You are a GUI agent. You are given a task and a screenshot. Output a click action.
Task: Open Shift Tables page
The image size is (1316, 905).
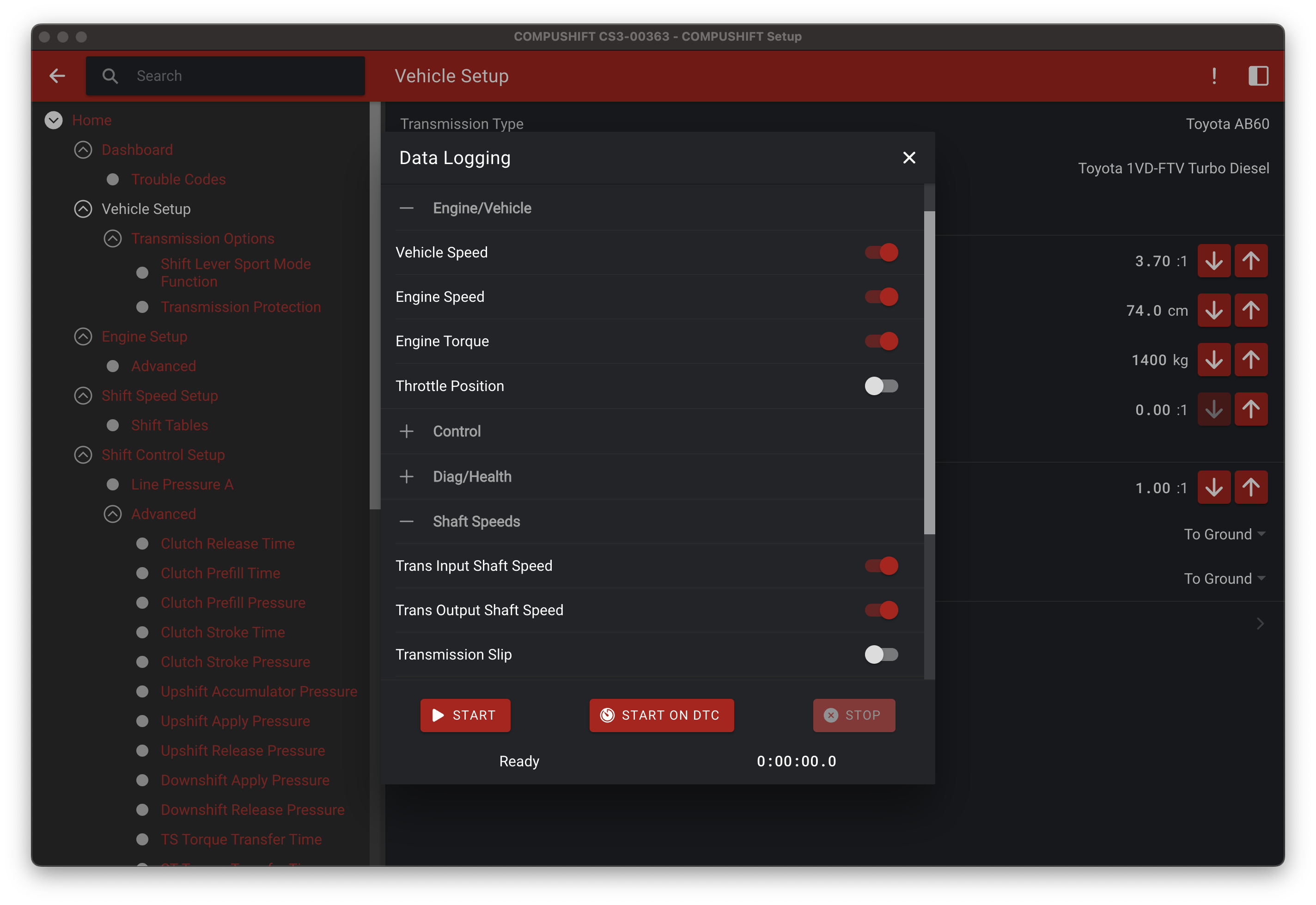coord(169,425)
